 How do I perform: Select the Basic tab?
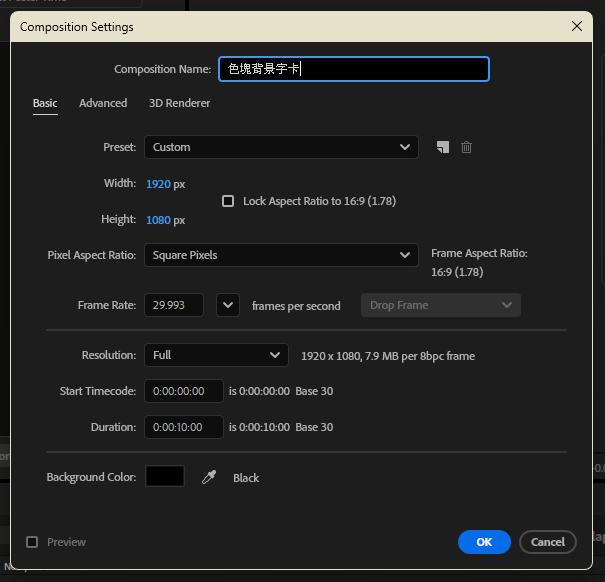coord(45,103)
